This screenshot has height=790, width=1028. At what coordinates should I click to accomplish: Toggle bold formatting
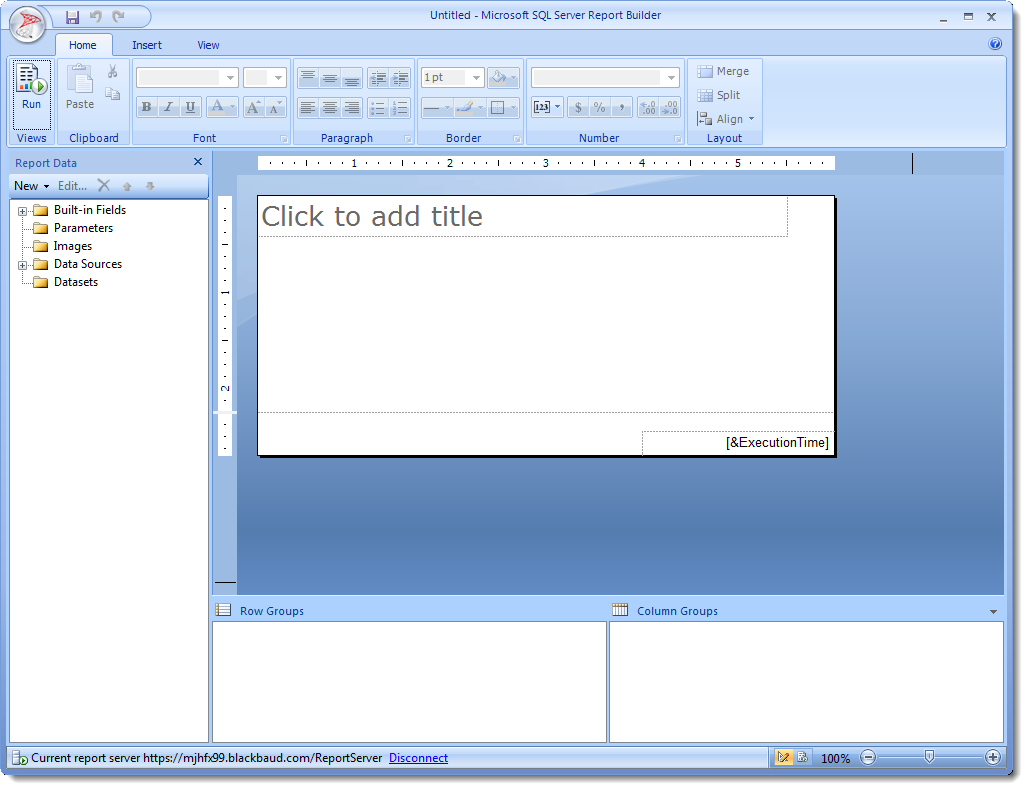(146, 107)
